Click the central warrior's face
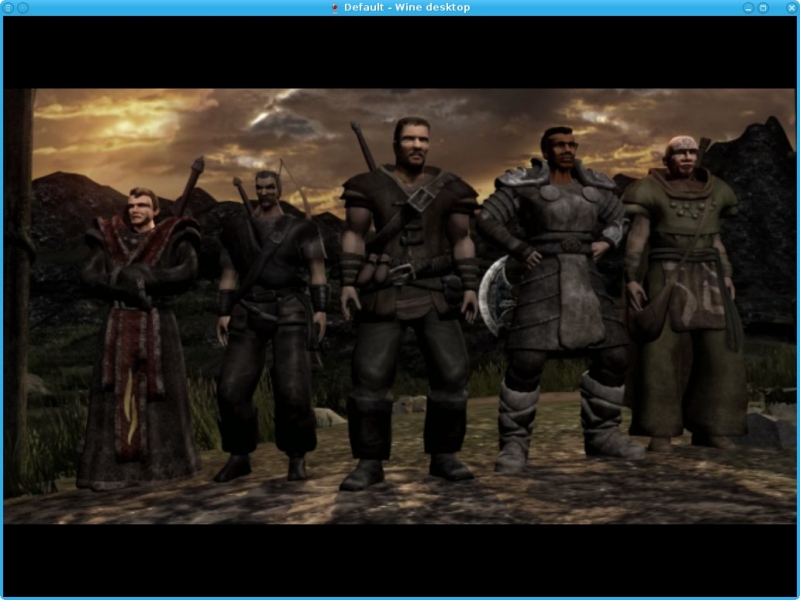The height and width of the screenshot is (600, 800). pyautogui.click(x=411, y=145)
